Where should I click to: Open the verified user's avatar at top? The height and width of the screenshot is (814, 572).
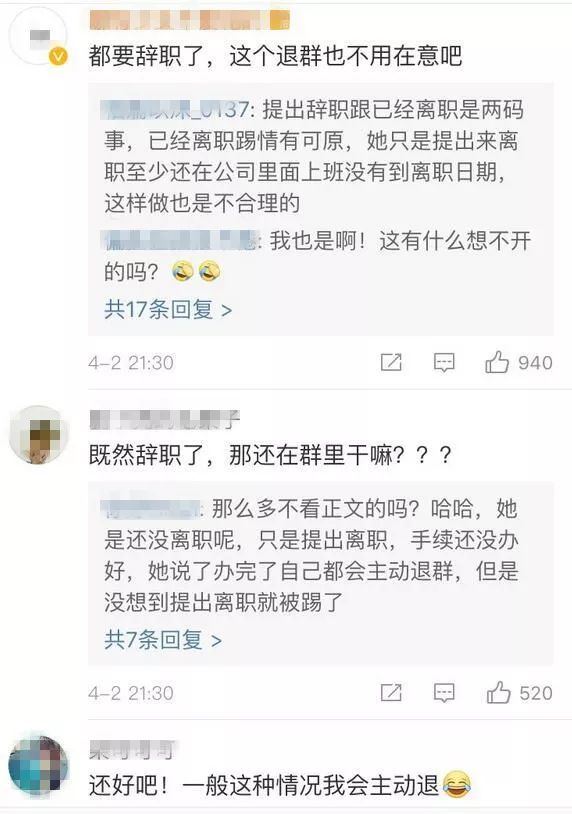tap(38, 36)
